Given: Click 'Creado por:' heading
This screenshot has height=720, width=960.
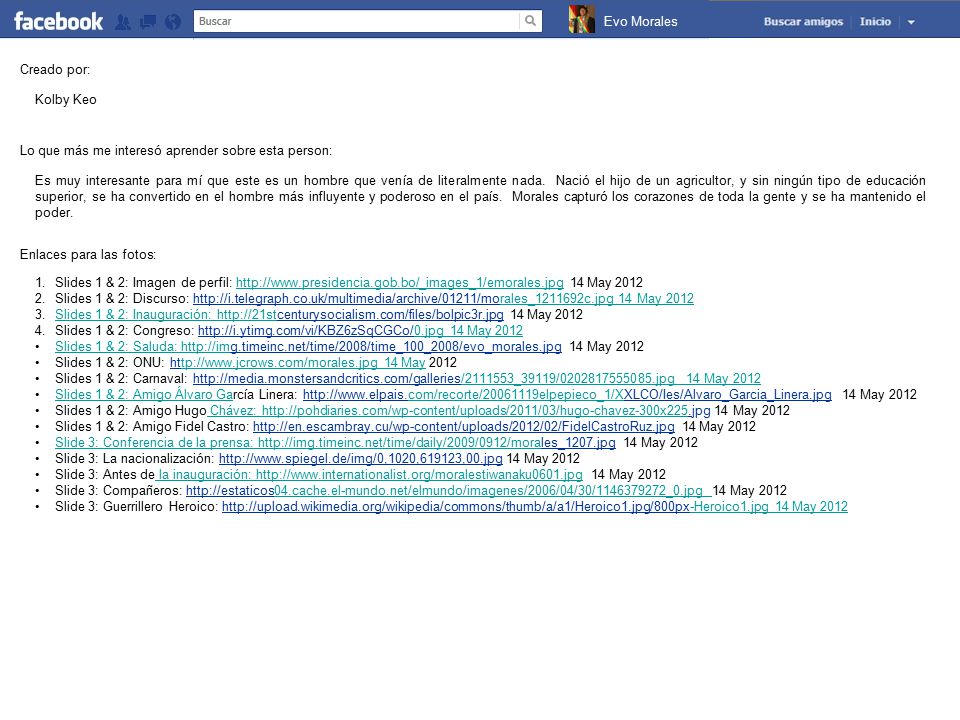Looking at the screenshot, I should pos(54,69).
